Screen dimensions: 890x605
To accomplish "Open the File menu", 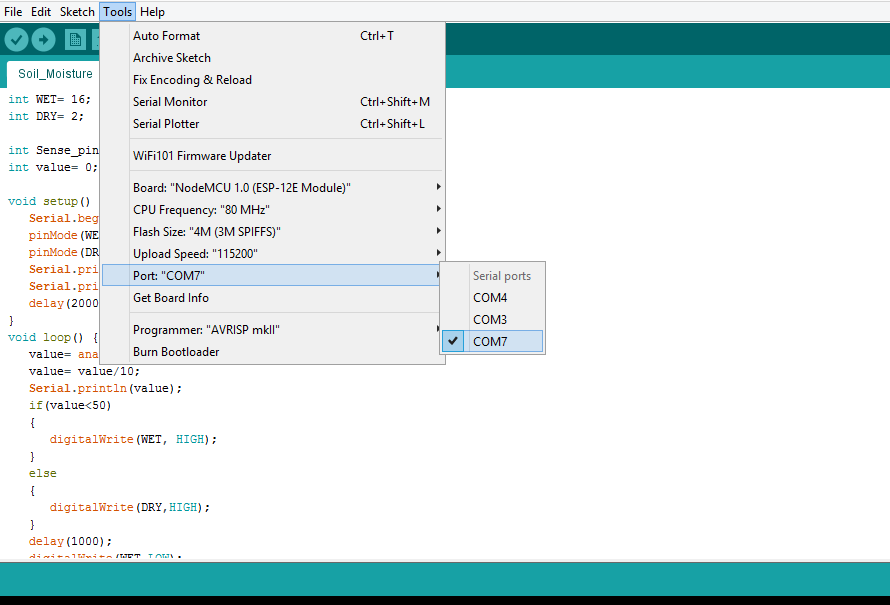I will click(12, 12).
